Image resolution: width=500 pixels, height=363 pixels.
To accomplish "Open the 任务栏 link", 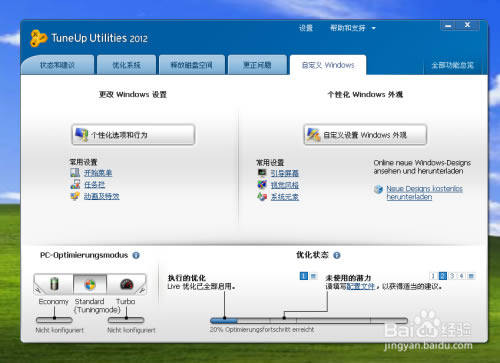I will tap(94, 184).
